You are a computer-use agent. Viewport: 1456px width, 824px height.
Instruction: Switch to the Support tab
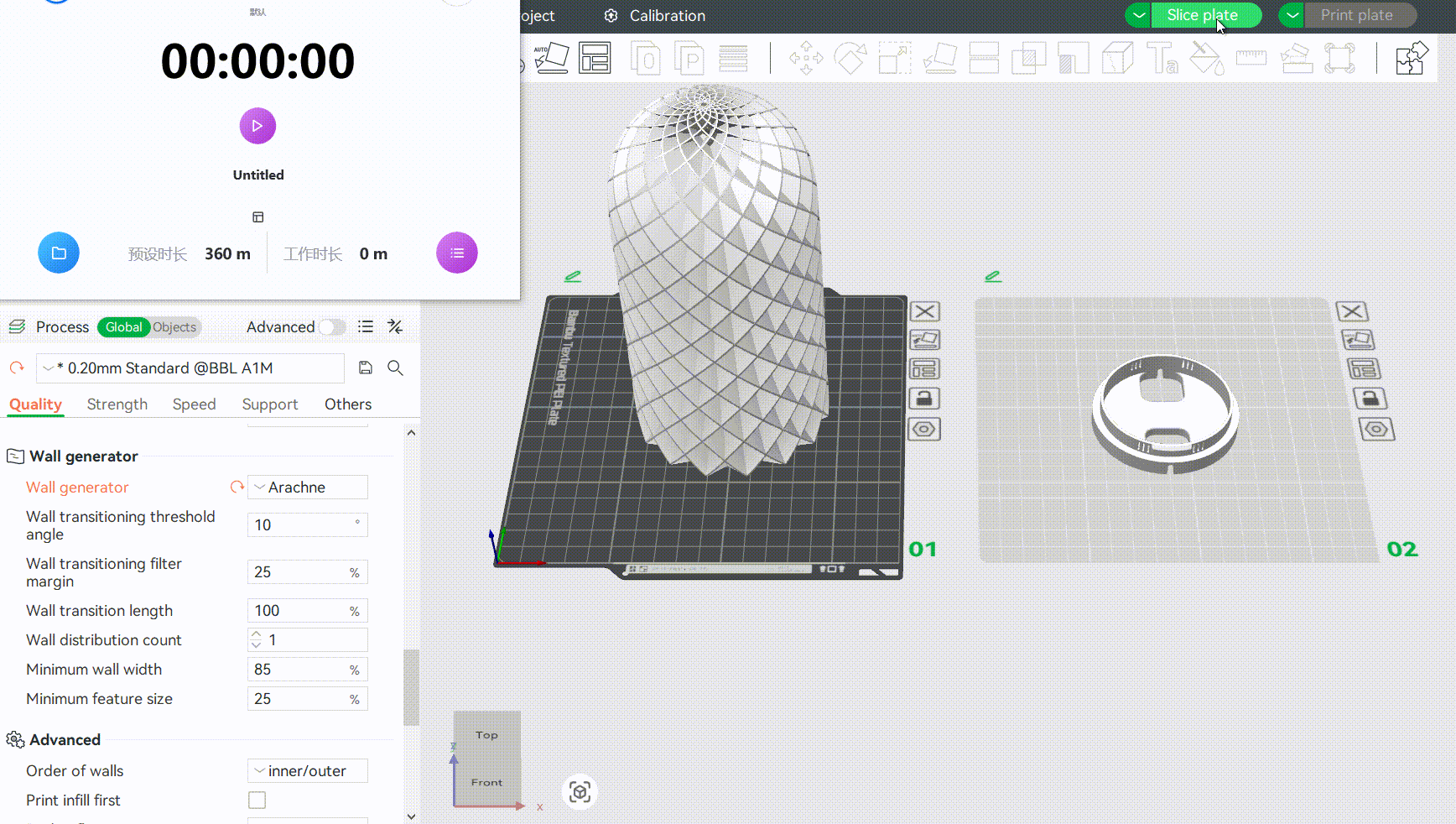(270, 404)
